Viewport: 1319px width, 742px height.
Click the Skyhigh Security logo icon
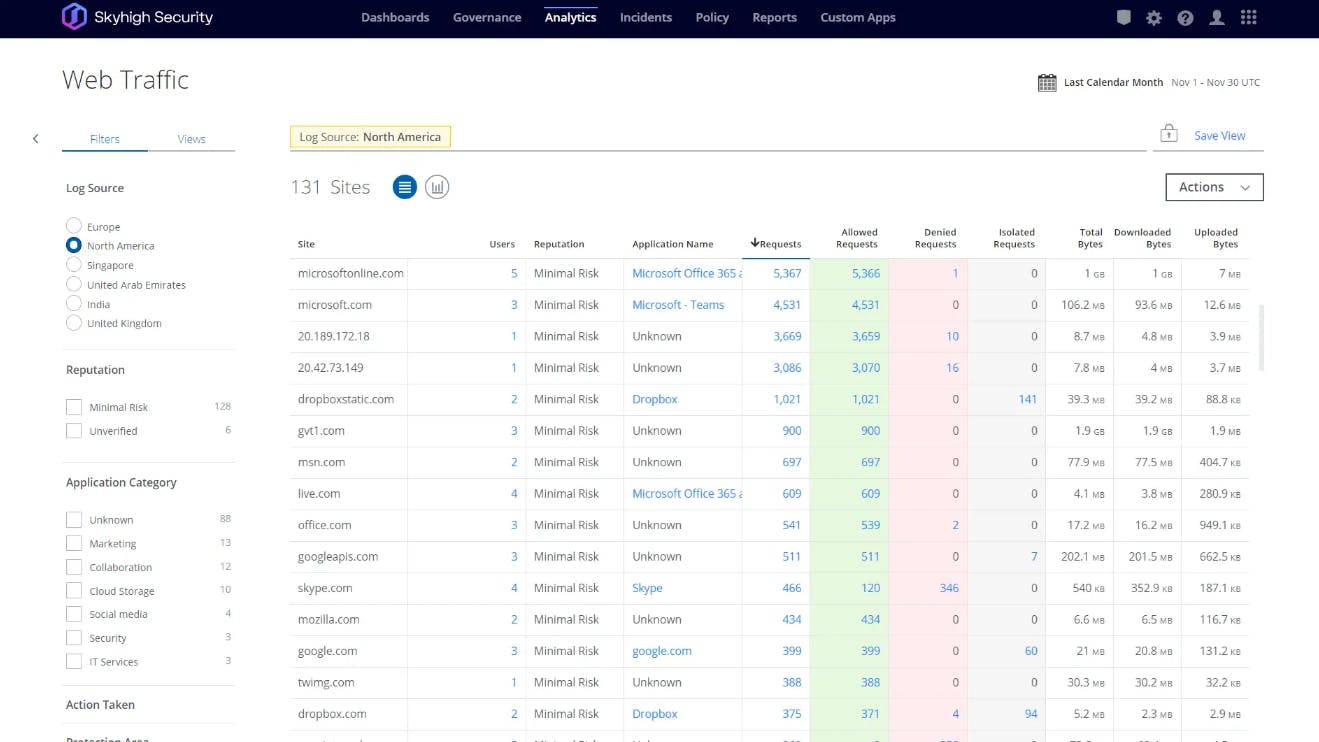tap(74, 17)
